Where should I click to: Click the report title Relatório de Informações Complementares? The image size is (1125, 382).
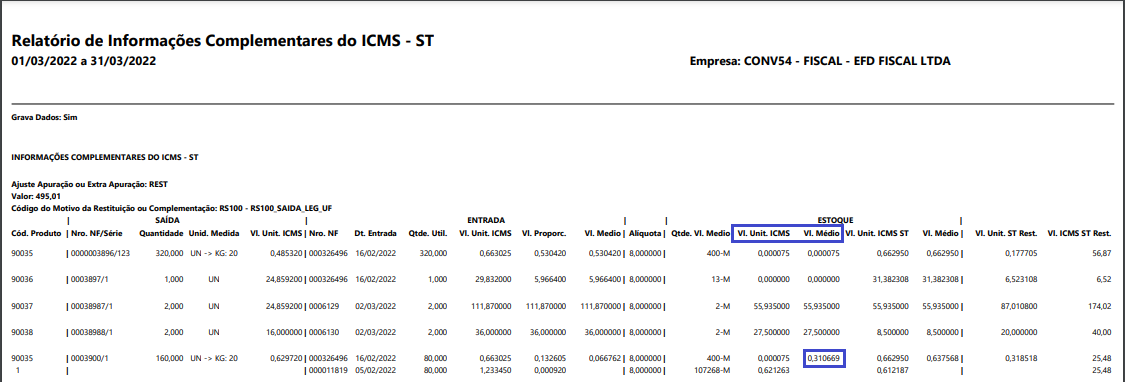(222, 42)
